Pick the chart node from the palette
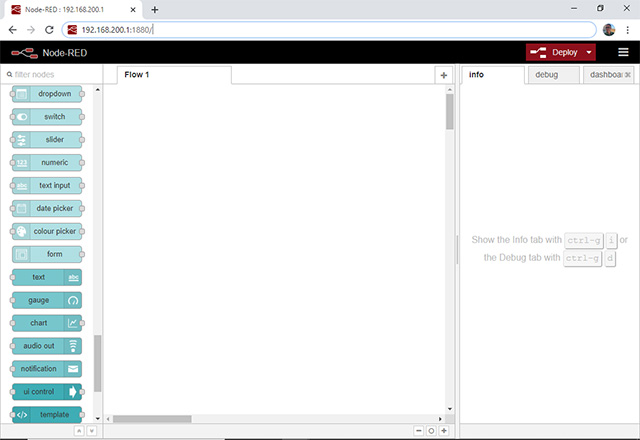This screenshot has height=440, width=640. pyautogui.click(x=46, y=323)
